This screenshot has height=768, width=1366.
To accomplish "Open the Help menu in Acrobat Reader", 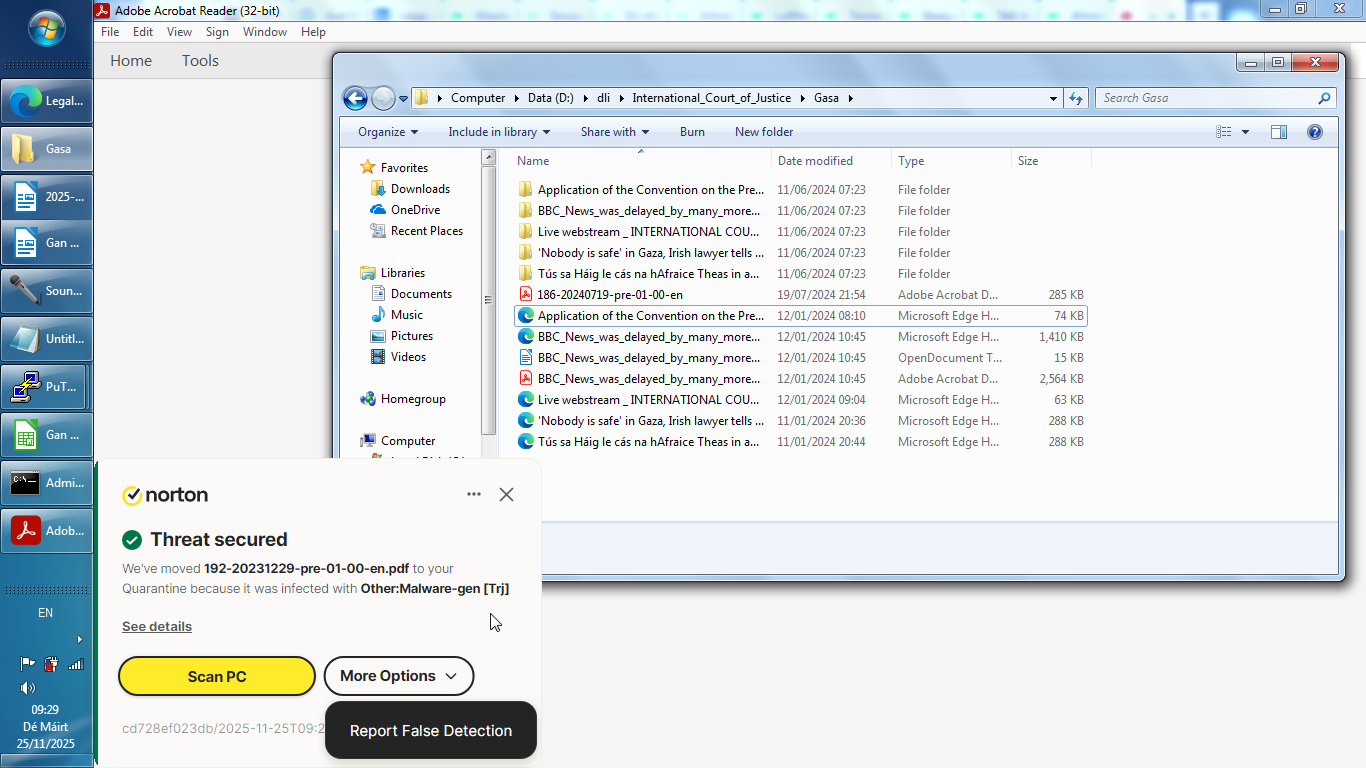I will click(x=313, y=32).
